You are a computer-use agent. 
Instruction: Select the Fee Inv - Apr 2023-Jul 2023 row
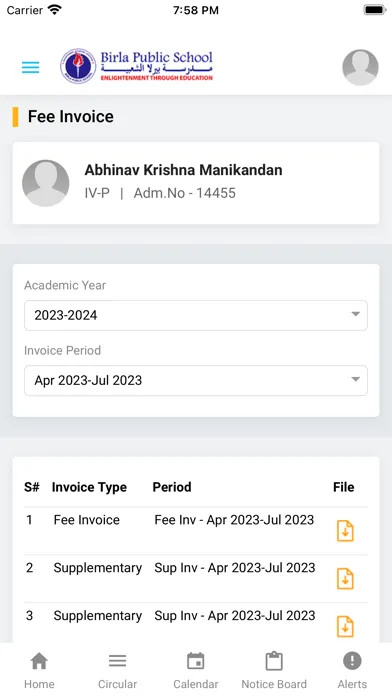pos(196,531)
